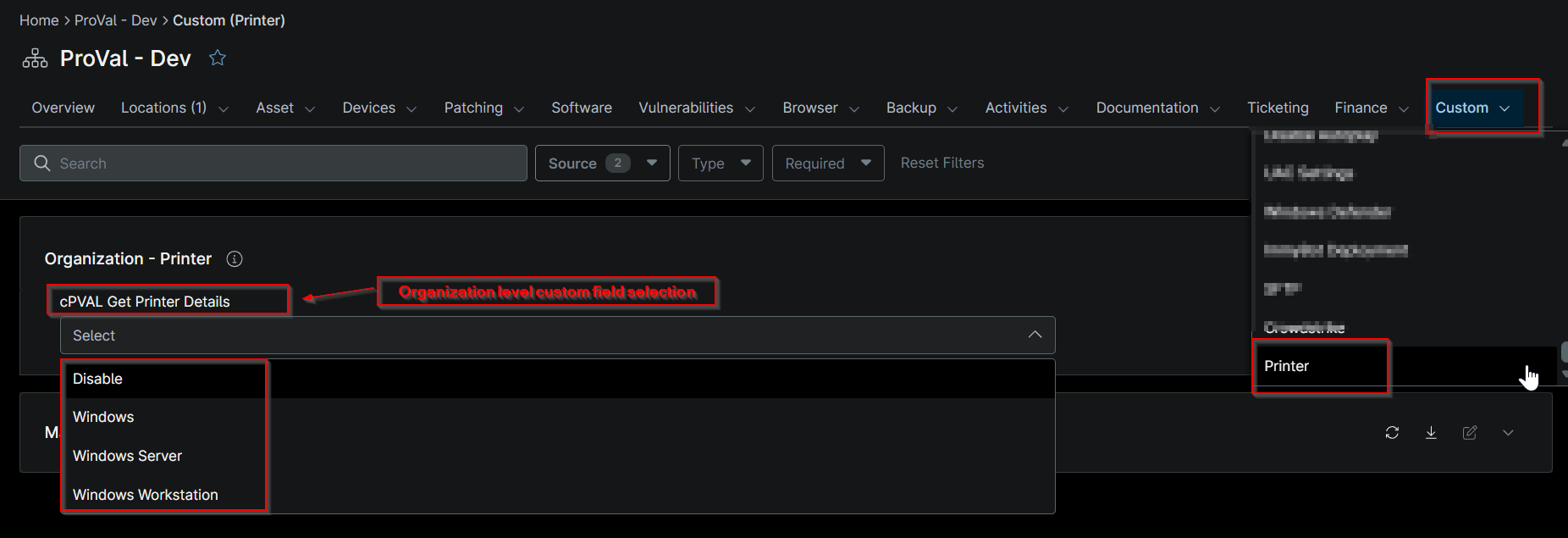Open the Backup menu
This screenshot has height=538, width=1568.
(922, 108)
